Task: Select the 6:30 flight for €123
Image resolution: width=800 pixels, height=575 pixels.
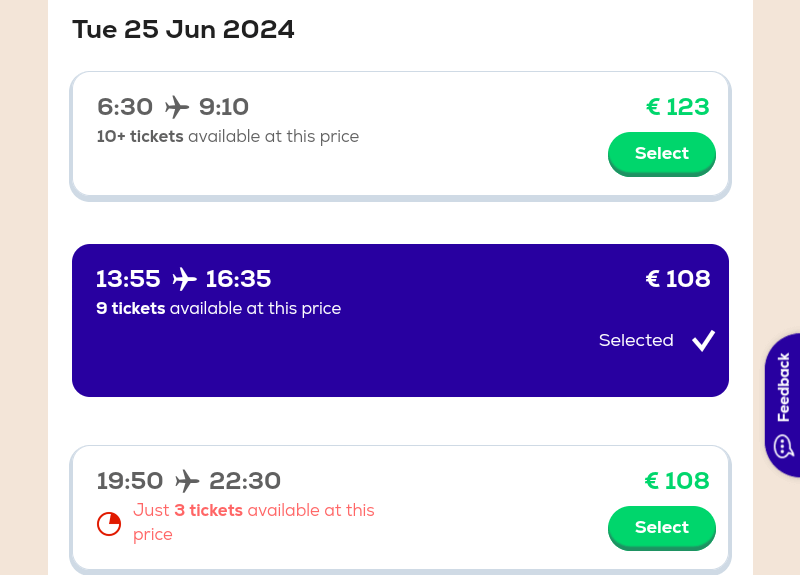Action: [662, 154]
